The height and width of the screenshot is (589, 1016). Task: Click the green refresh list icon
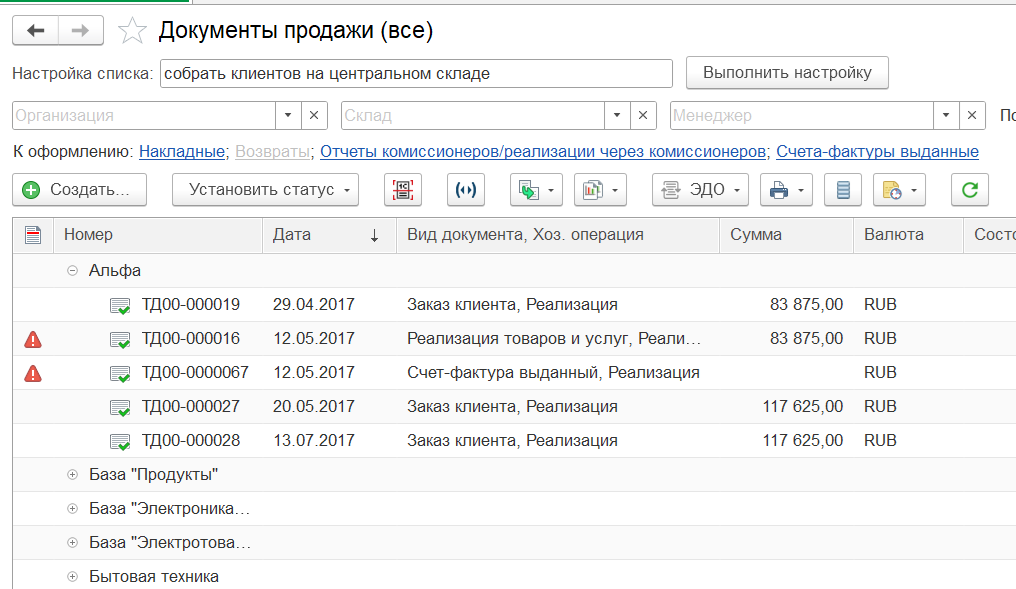969,189
